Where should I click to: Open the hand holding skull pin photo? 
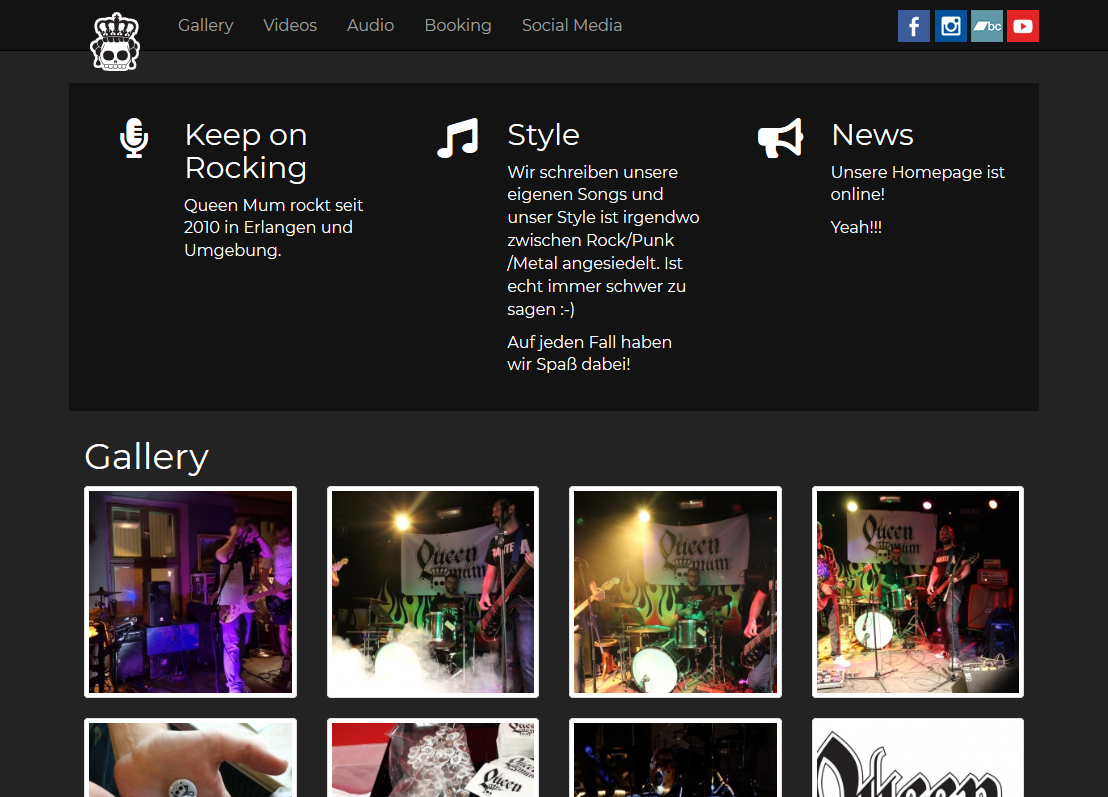pos(191,757)
